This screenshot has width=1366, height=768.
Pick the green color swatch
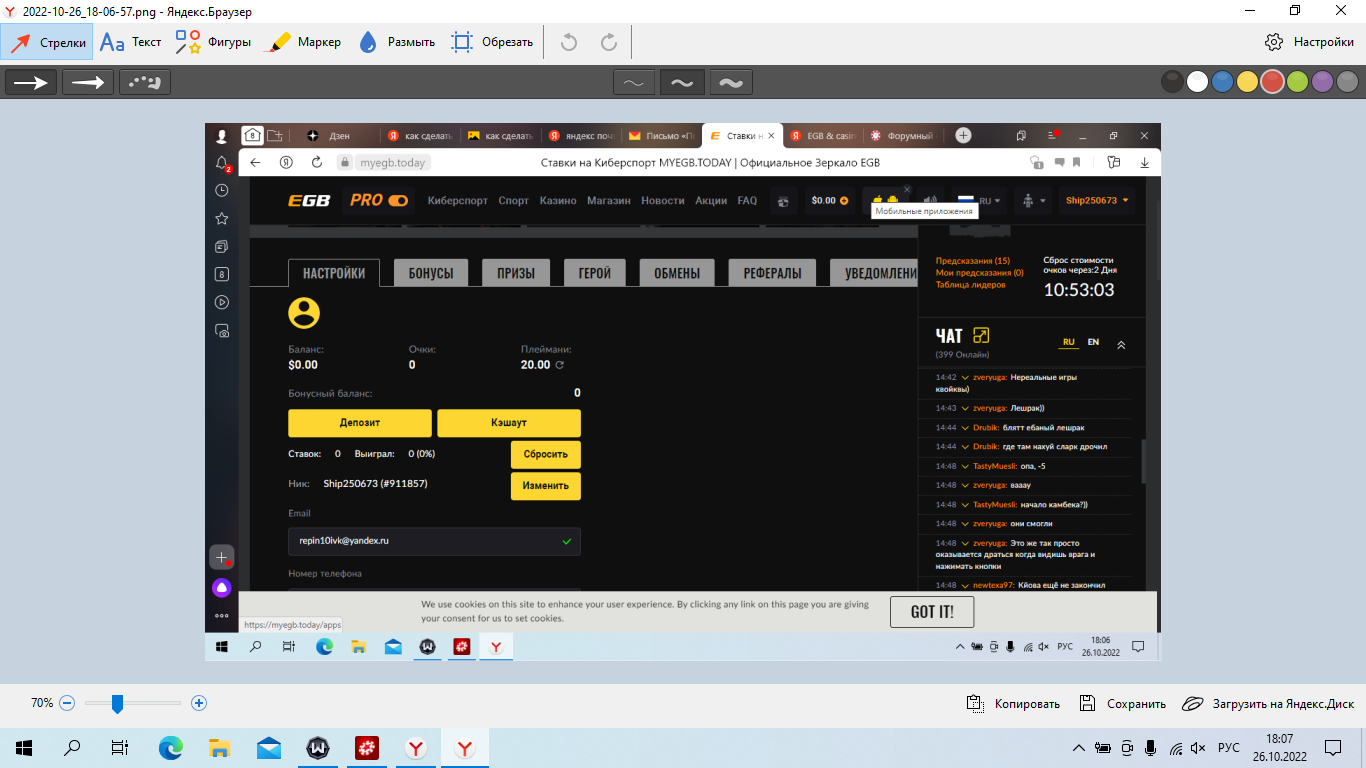pyautogui.click(x=1298, y=83)
